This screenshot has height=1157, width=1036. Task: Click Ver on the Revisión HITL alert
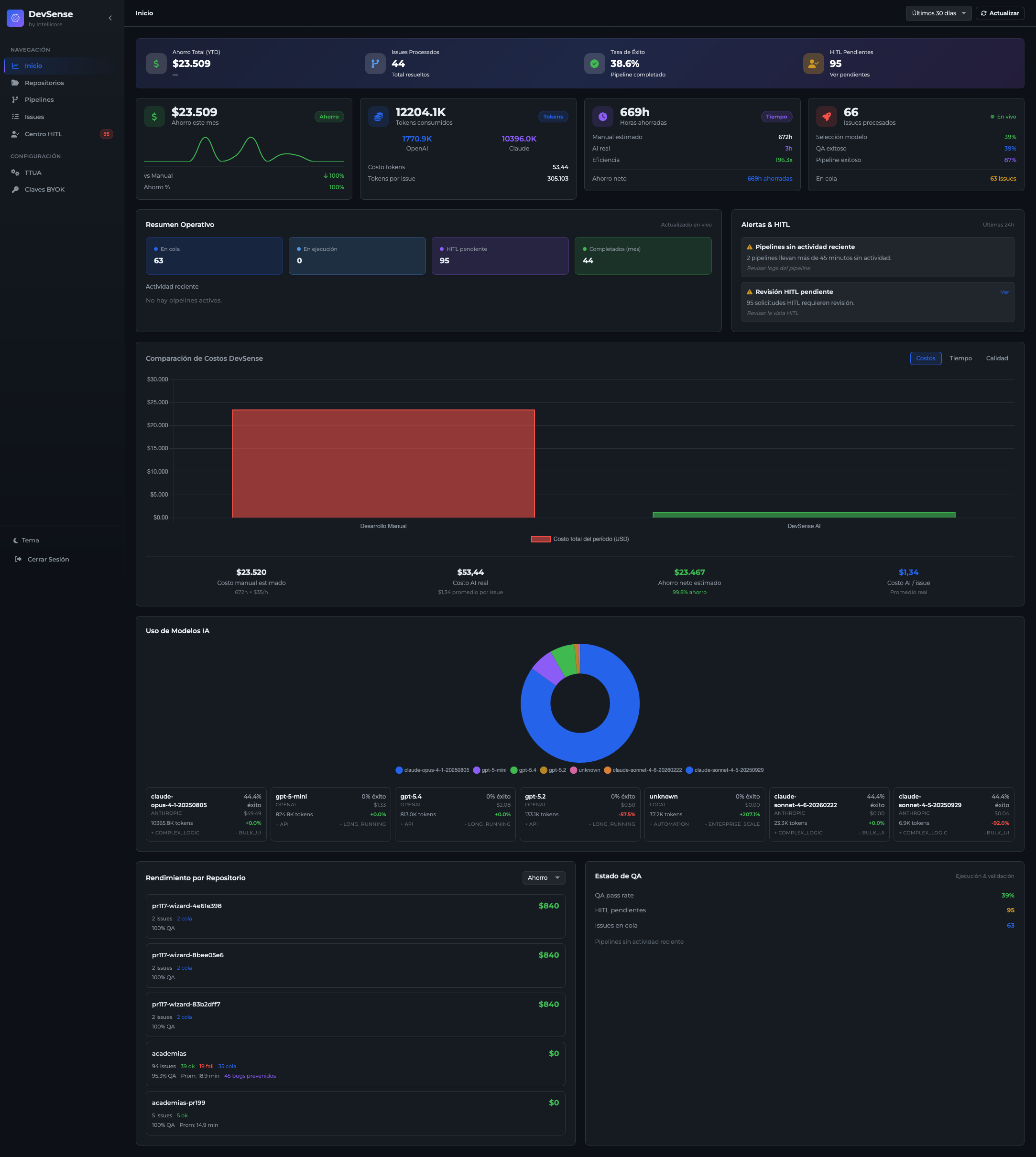(x=1005, y=292)
